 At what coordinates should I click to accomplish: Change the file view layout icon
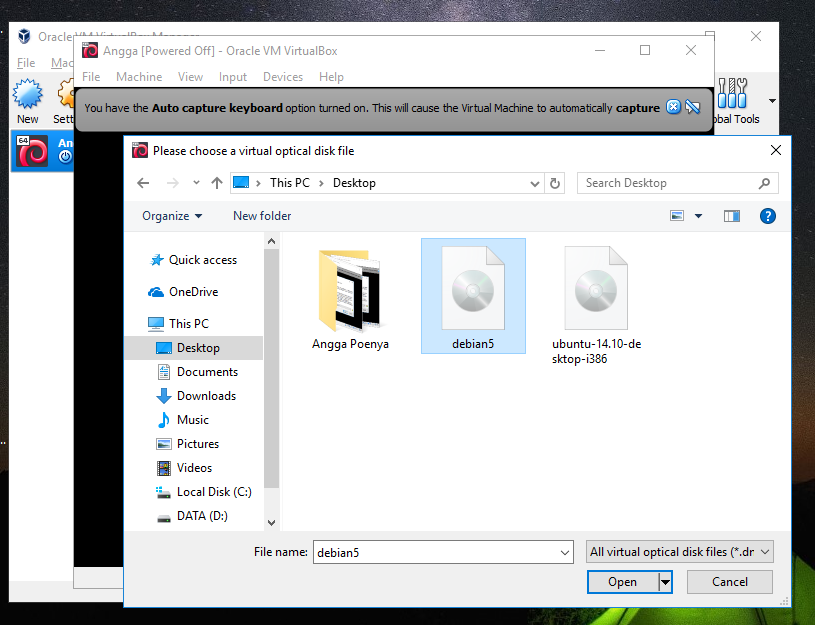[677, 216]
